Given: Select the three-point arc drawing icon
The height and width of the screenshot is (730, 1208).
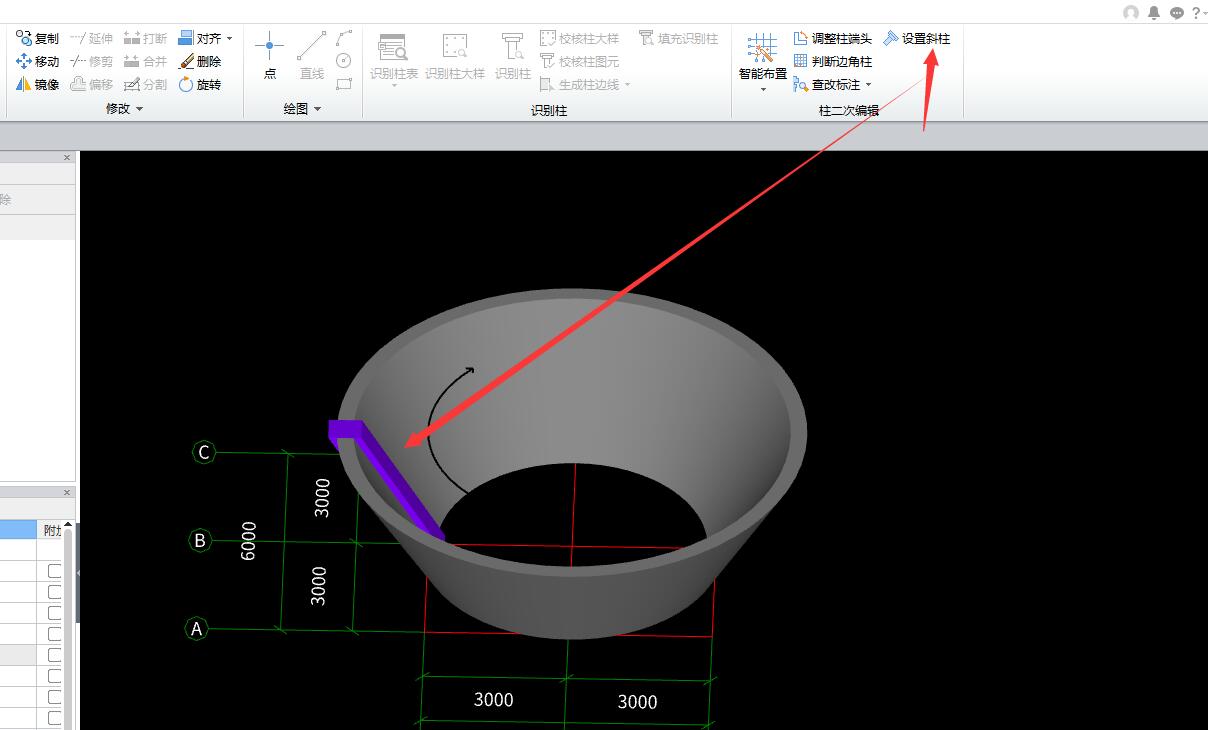Looking at the screenshot, I should pos(344,38).
